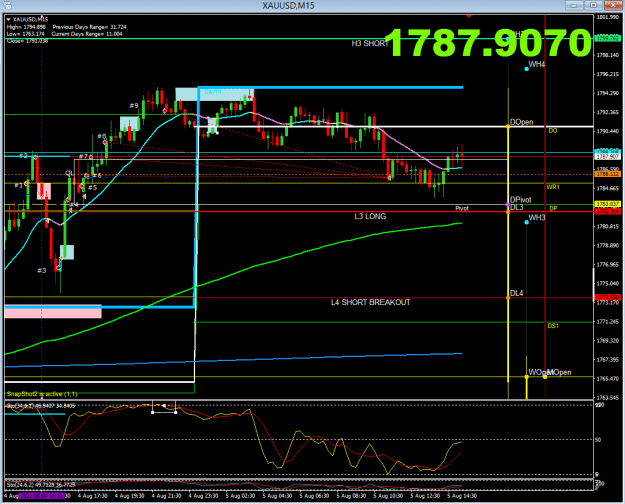The image size is (625, 504).
Task: Click the Current Days Range= 11.004 text
Action: tap(87, 34)
